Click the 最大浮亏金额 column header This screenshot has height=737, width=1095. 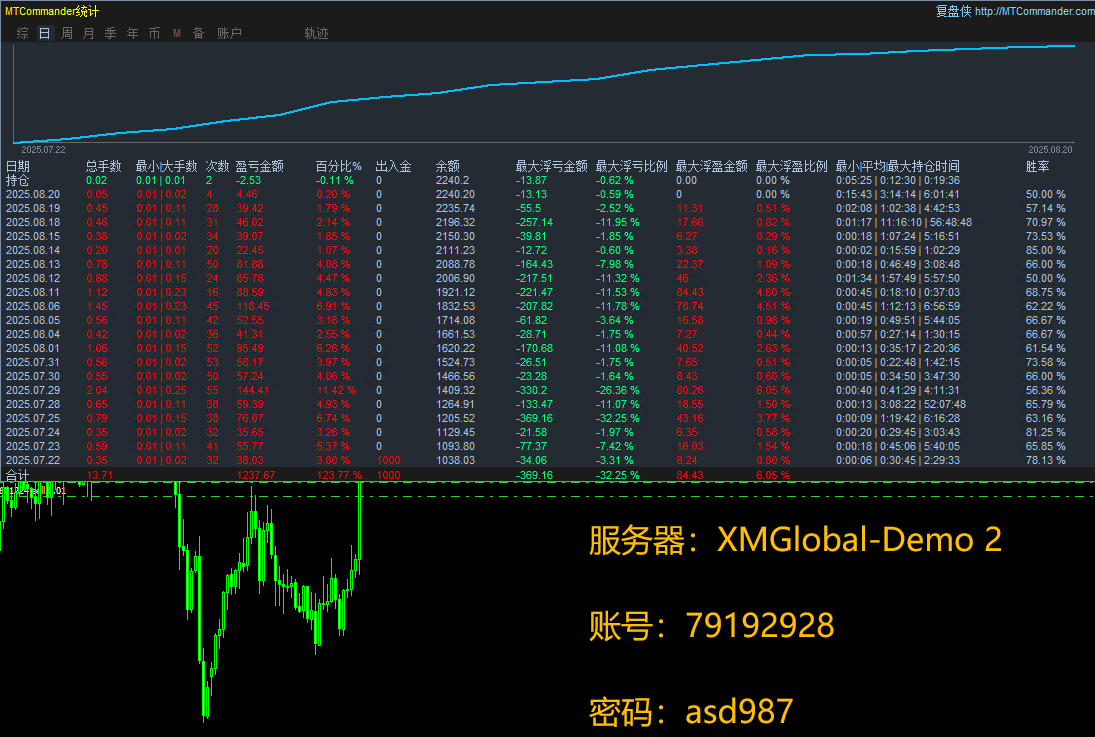point(551,166)
